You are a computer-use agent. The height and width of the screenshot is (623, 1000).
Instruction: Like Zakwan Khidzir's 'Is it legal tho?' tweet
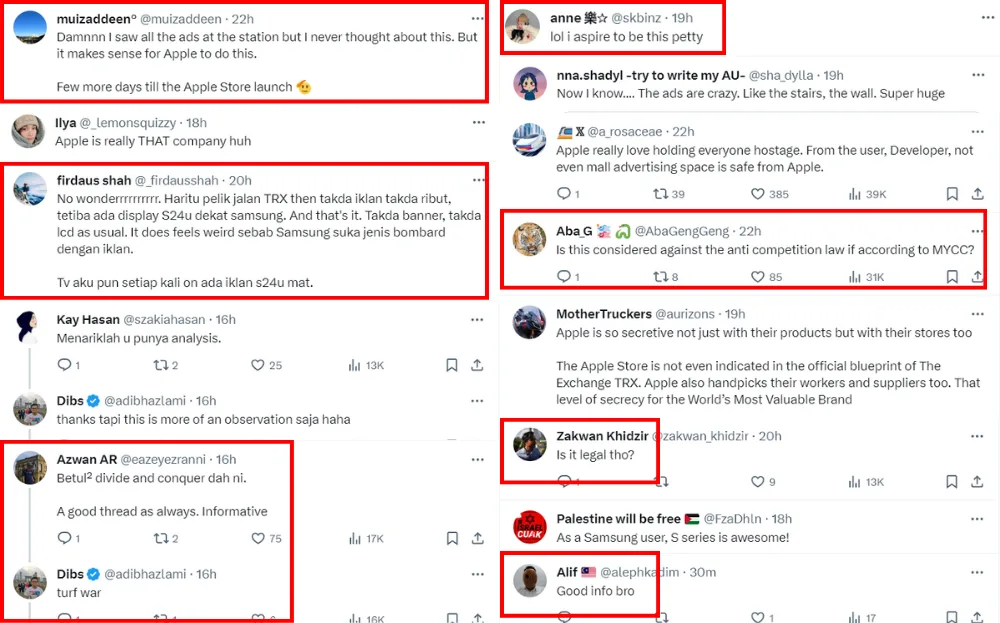click(x=758, y=482)
